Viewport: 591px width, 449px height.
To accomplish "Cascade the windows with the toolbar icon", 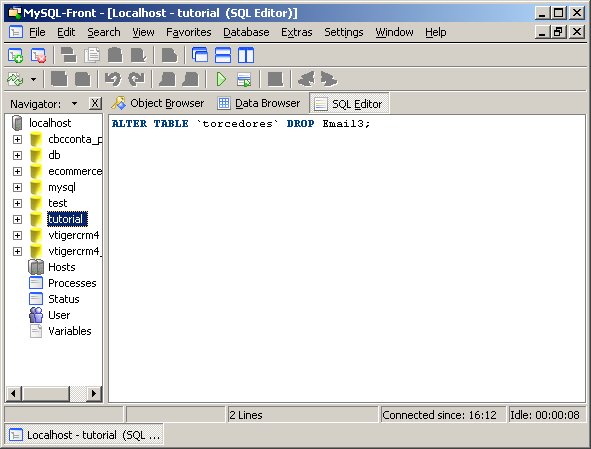I will (200, 55).
